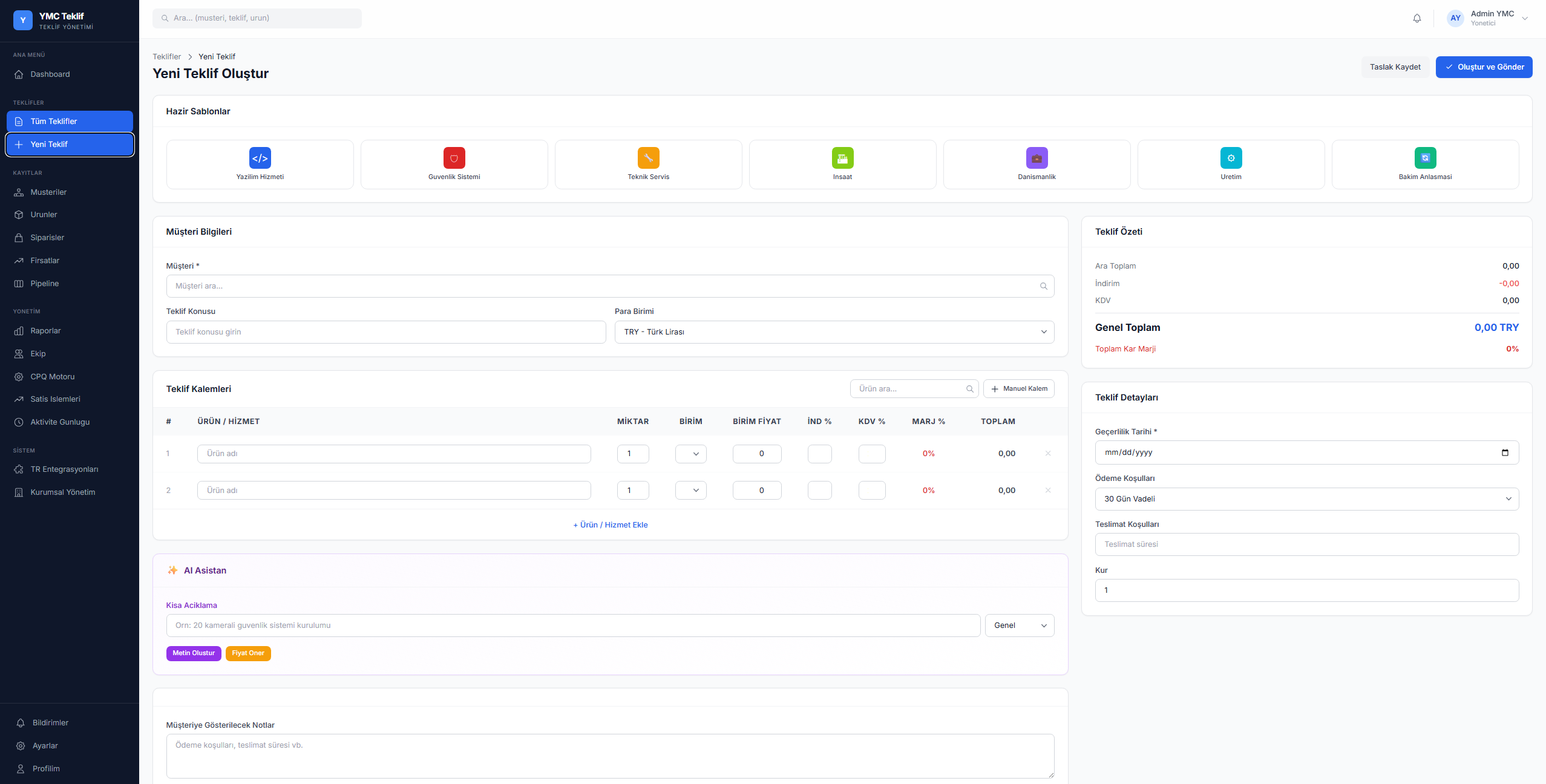
Task: Select Guvenlik Sistemi template icon
Action: (454, 158)
